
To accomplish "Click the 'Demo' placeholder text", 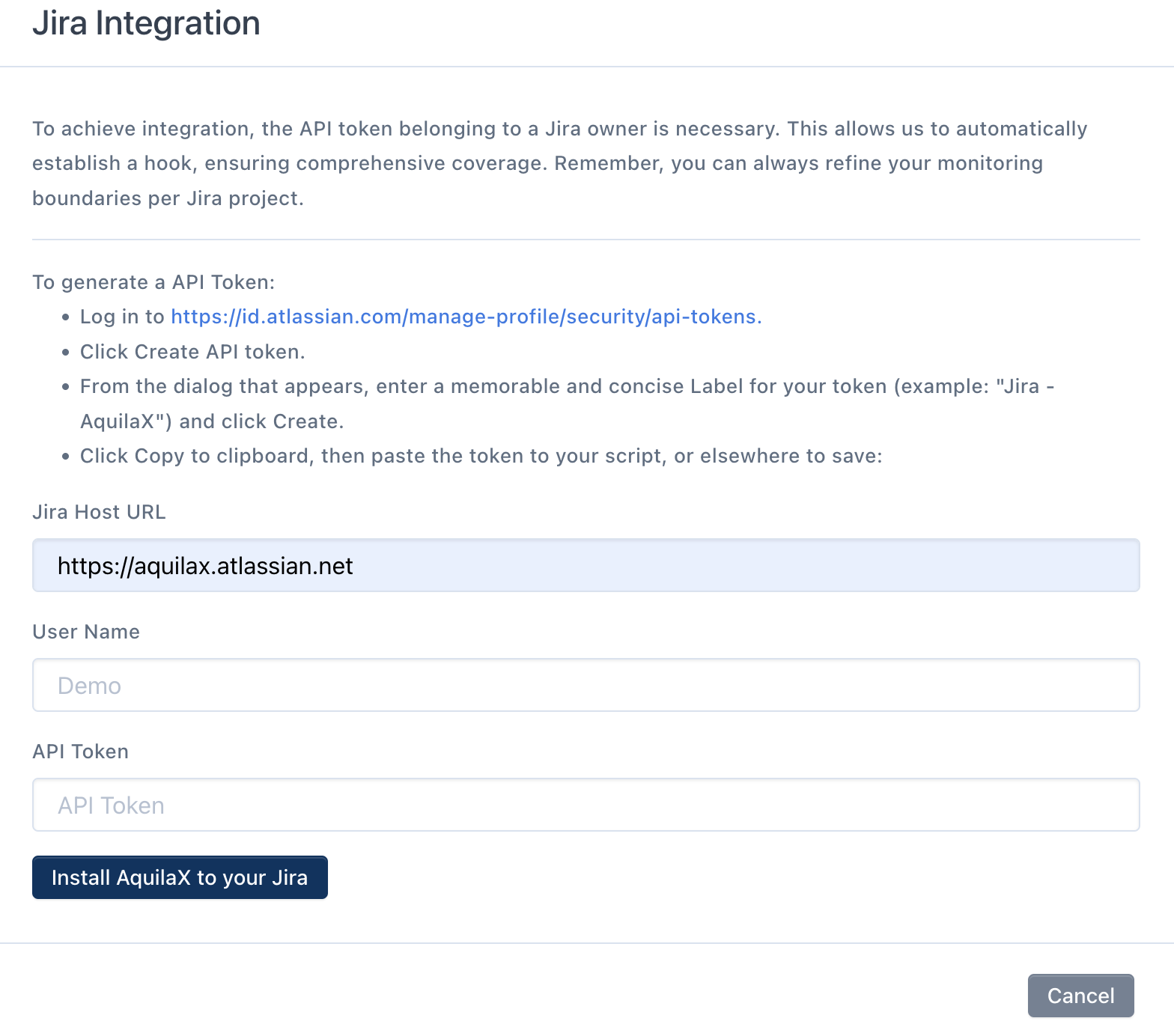I will 89,686.
